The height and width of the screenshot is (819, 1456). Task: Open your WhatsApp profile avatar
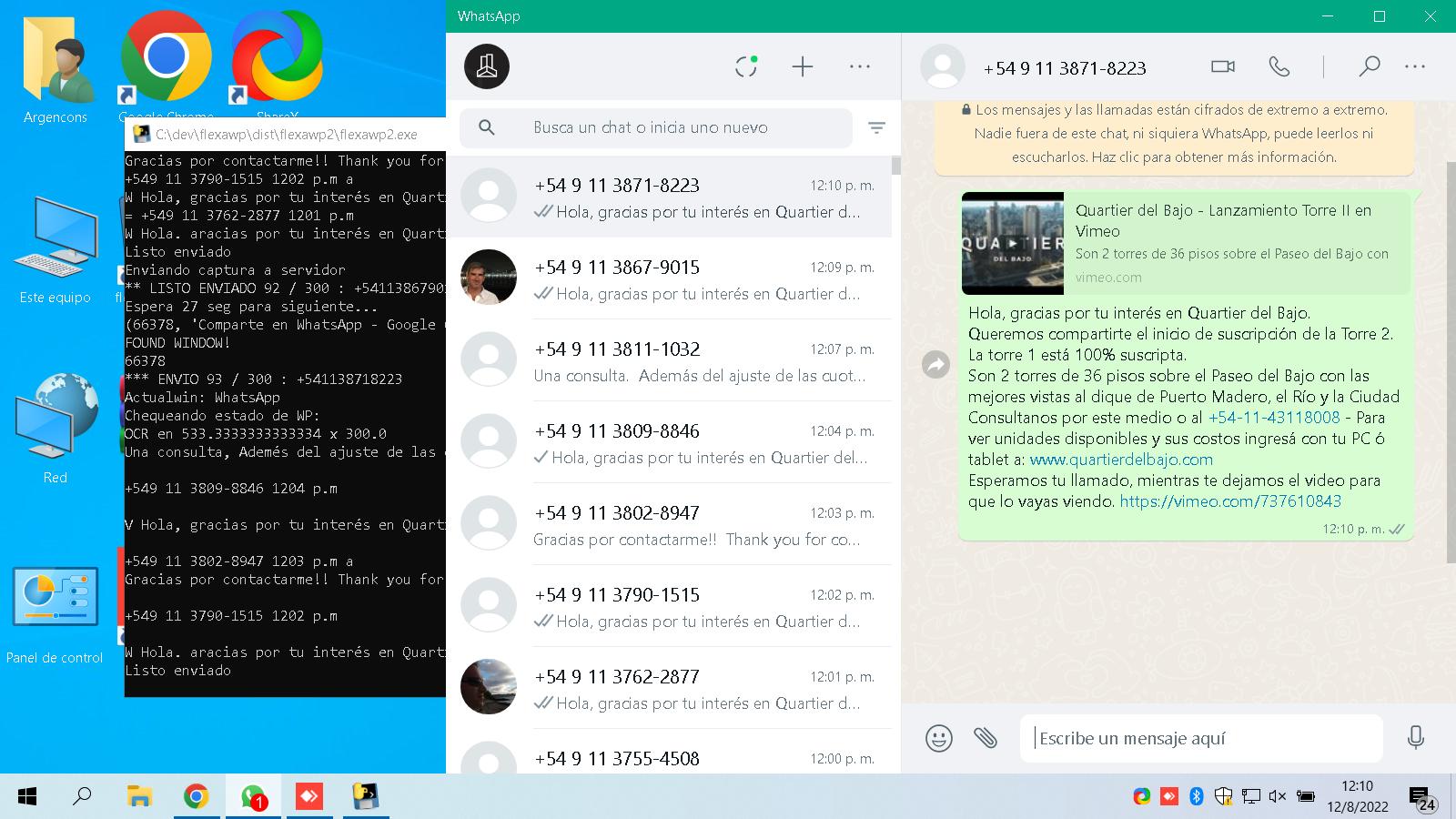coord(487,66)
